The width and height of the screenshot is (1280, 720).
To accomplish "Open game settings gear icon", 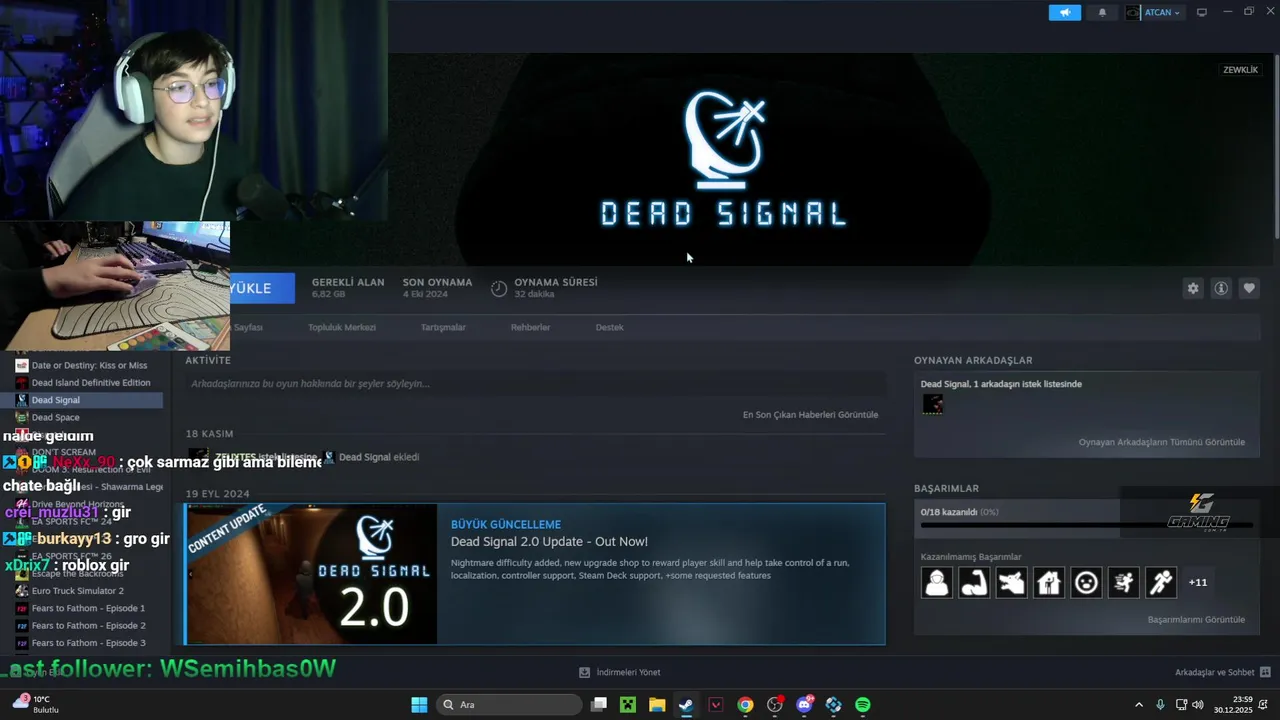I will pos(1193,288).
